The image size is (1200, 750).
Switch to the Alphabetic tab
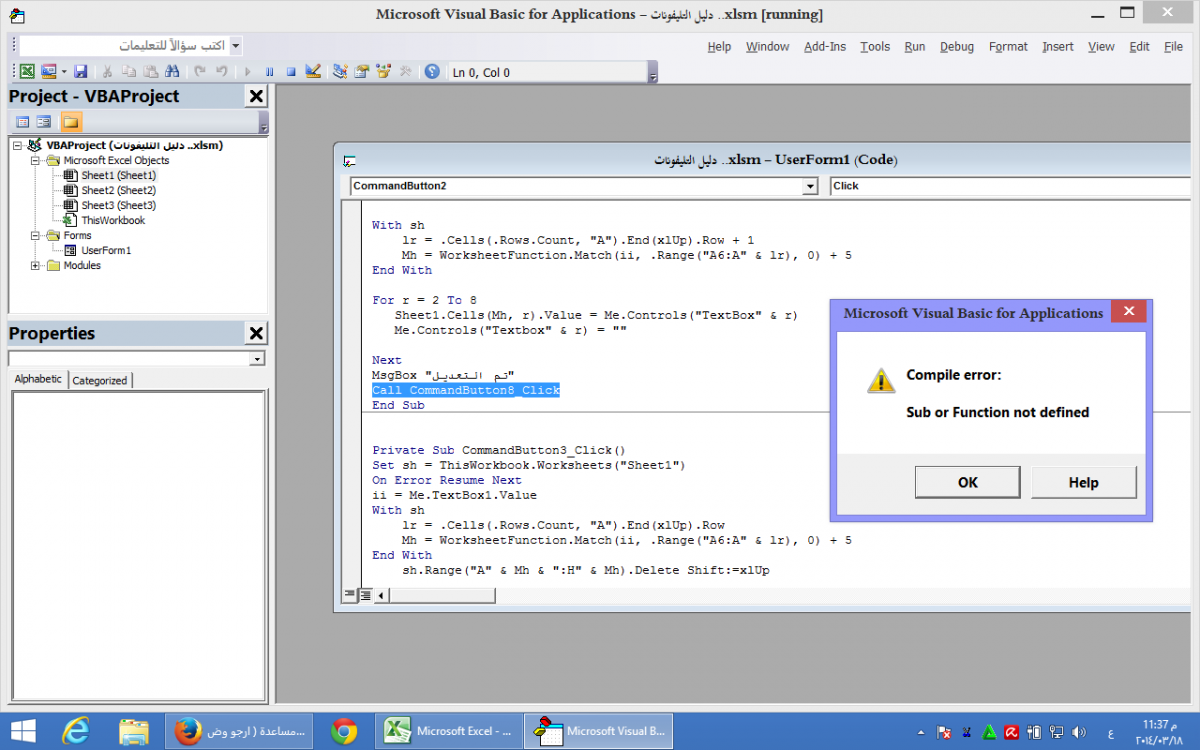38,379
